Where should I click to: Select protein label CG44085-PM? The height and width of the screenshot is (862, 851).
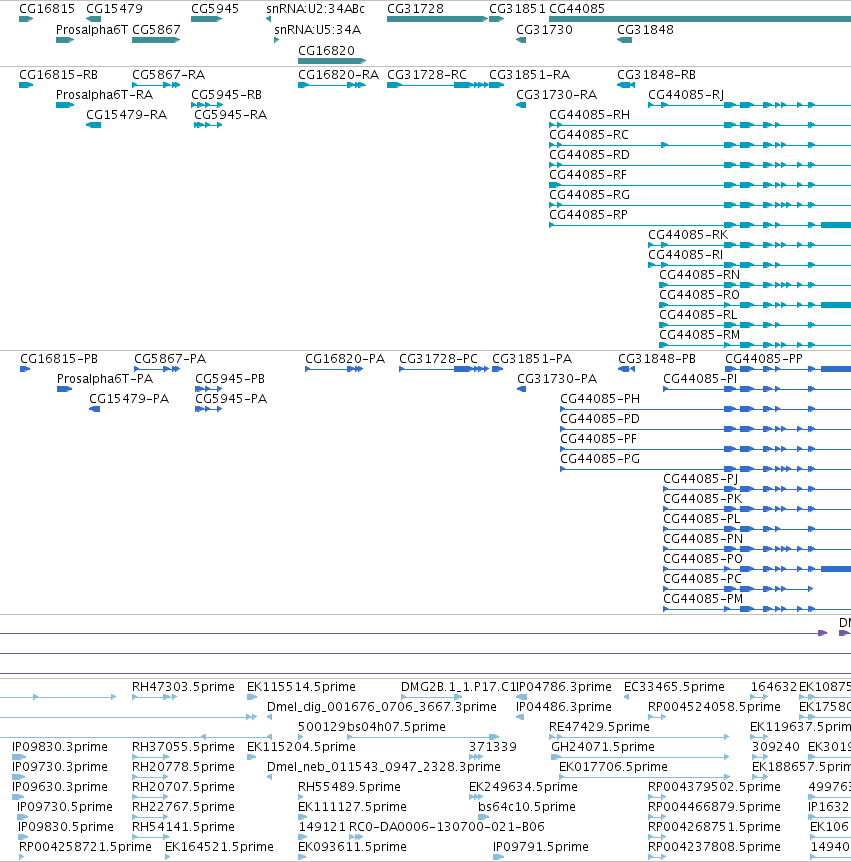pyautogui.click(x=703, y=599)
